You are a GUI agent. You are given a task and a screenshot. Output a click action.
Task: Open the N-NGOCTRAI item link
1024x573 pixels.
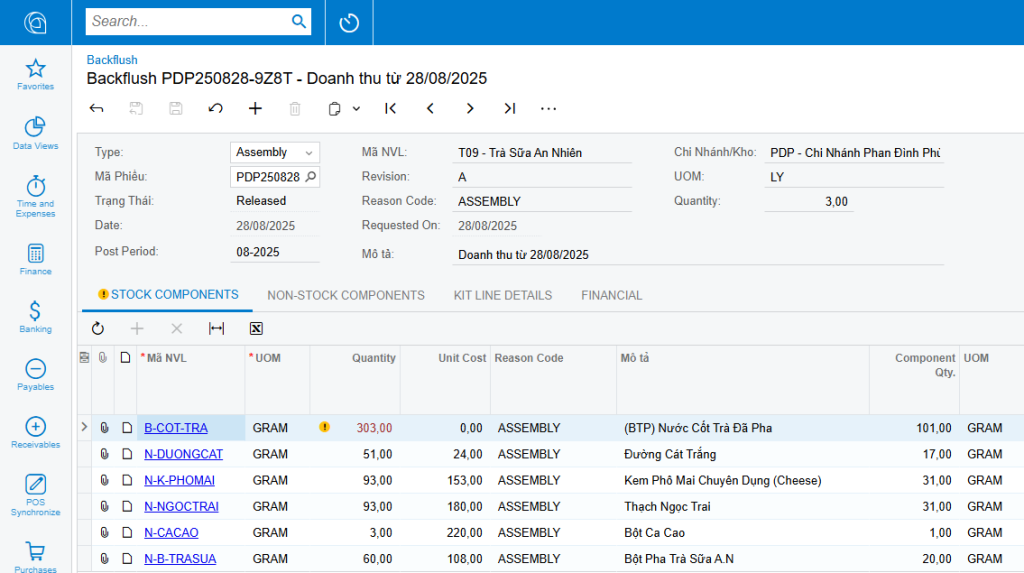(182, 506)
